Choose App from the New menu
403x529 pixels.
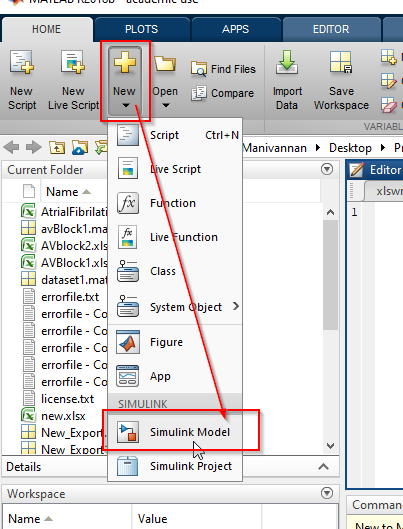click(175, 376)
